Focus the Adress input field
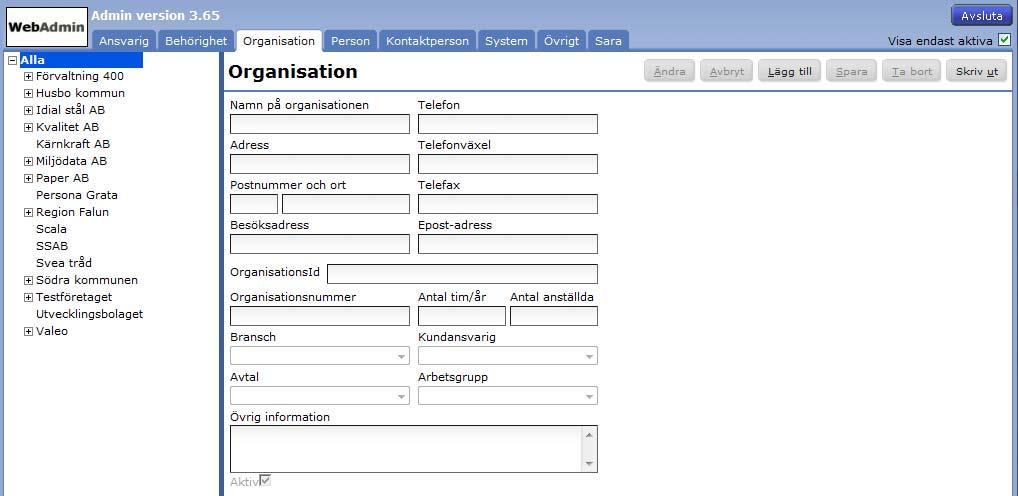 (x=320, y=164)
